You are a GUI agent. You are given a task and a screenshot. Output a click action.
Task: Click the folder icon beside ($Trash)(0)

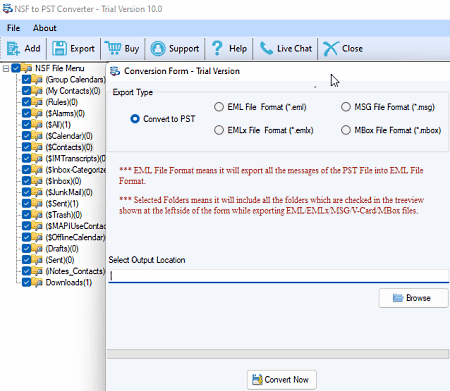(37, 215)
